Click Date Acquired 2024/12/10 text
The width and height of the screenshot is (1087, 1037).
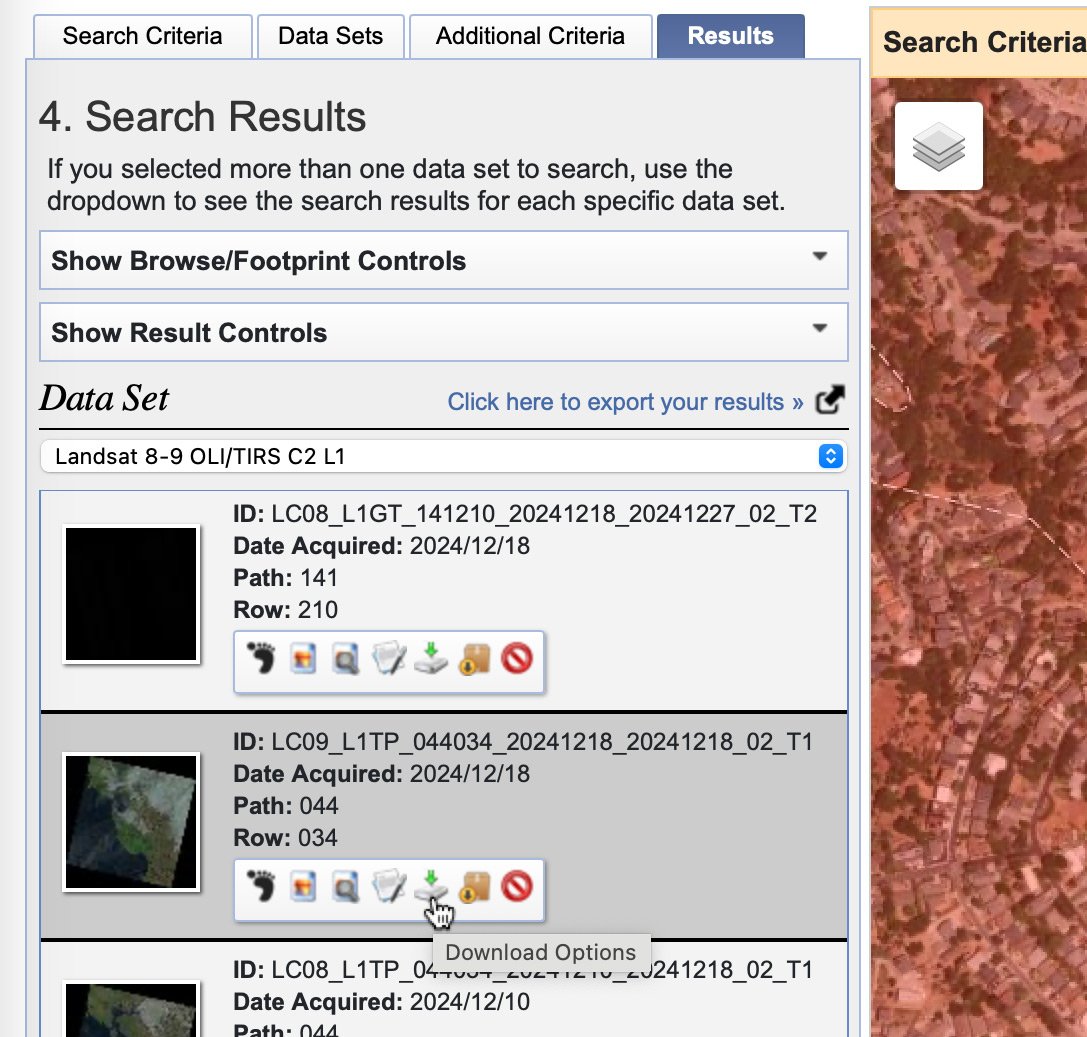click(x=382, y=1002)
